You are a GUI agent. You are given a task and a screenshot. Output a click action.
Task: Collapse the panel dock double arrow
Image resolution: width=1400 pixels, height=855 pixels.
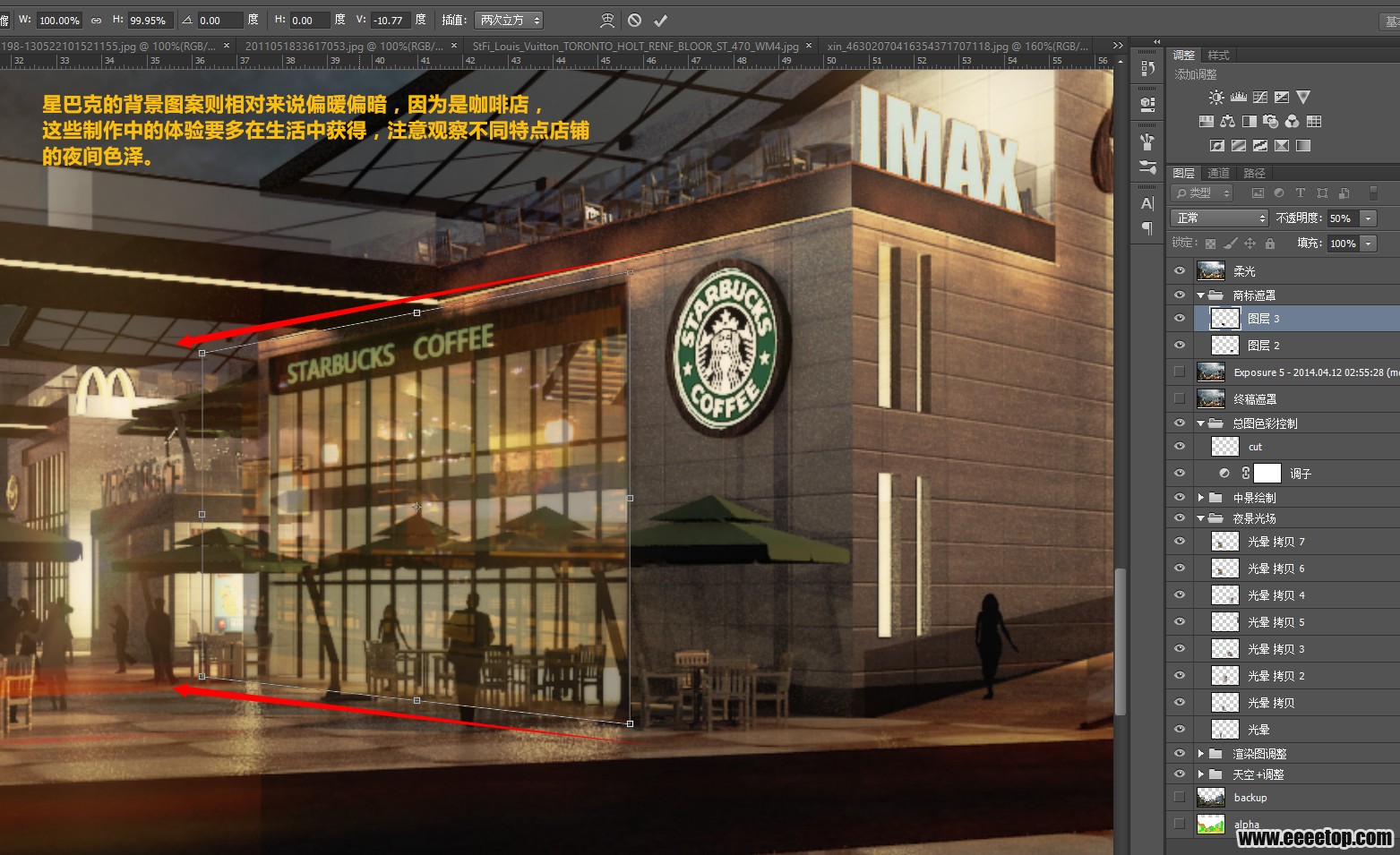click(x=1156, y=42)
